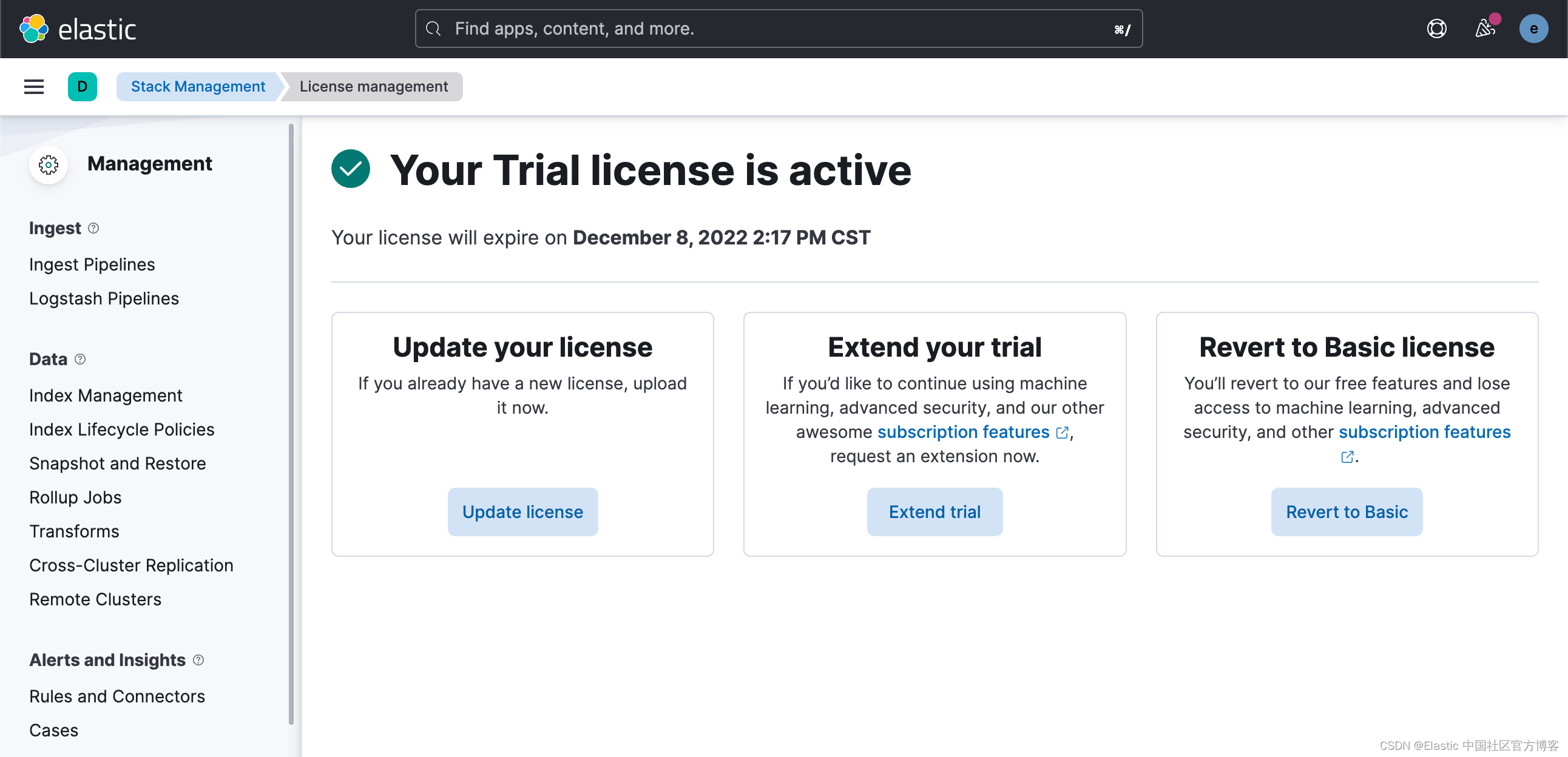
Task: Click the Update license button
Action: coord(522,512)
